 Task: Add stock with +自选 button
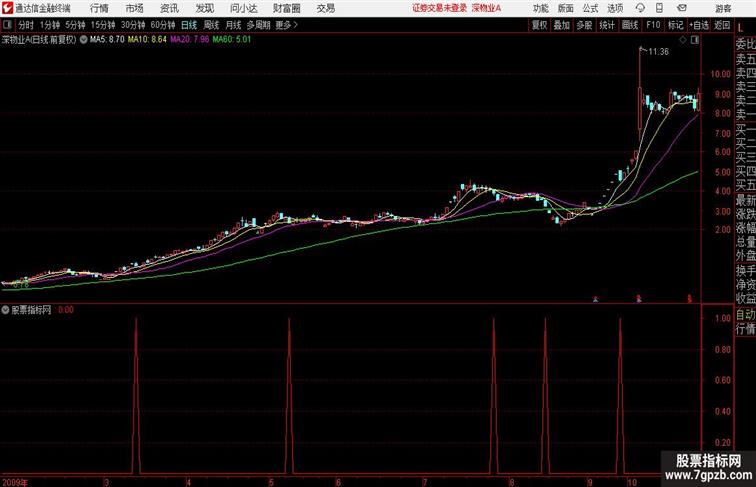click(x=699, y=25)
